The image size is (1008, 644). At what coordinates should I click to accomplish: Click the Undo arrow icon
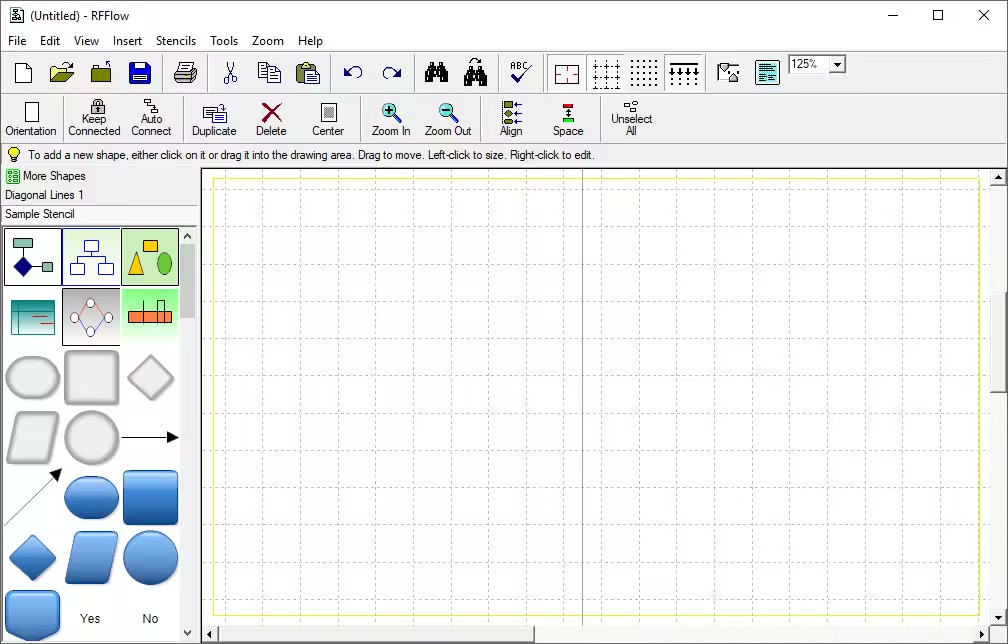tap(353, 73)
